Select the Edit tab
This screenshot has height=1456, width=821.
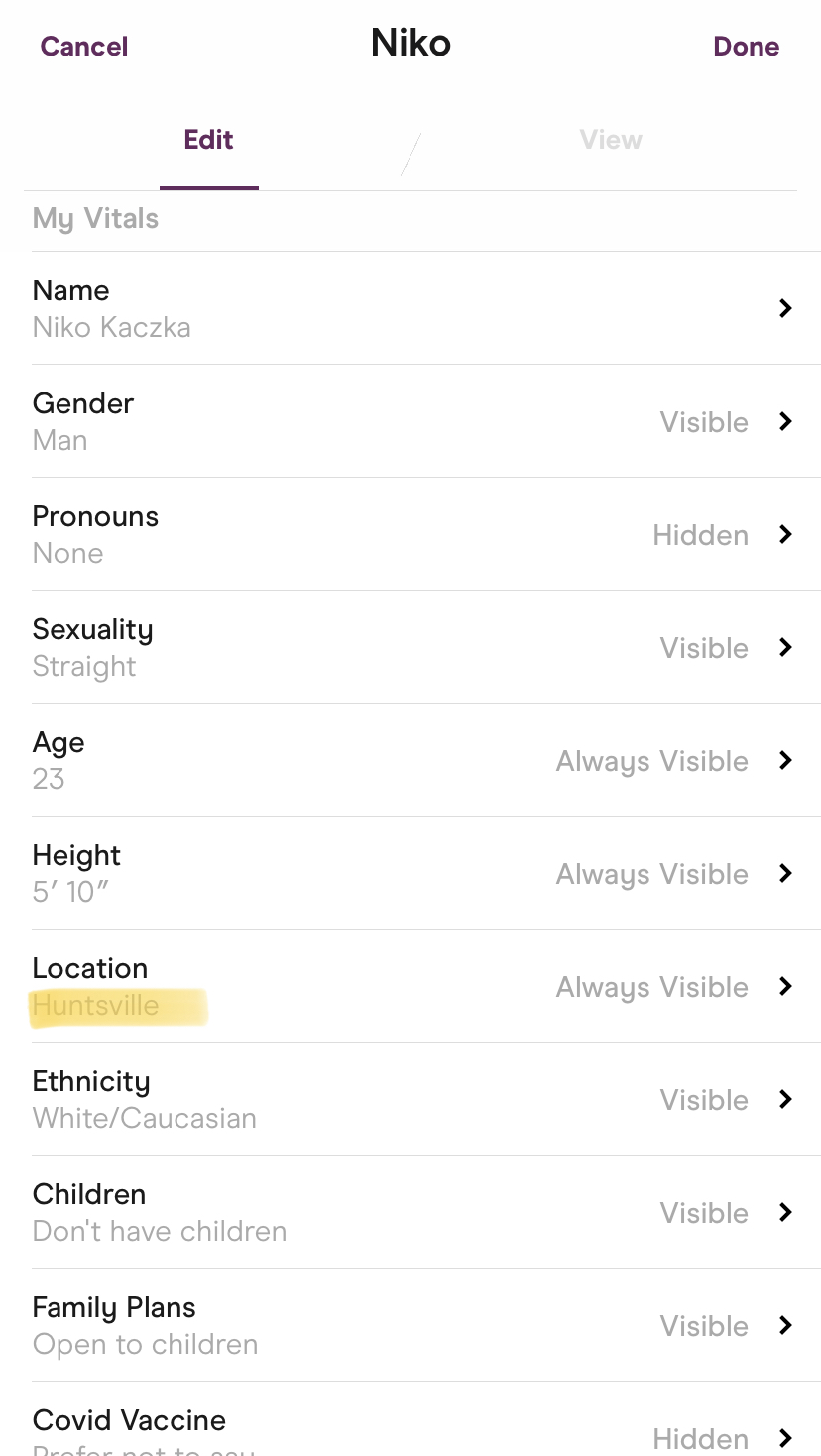pos(208,140)
